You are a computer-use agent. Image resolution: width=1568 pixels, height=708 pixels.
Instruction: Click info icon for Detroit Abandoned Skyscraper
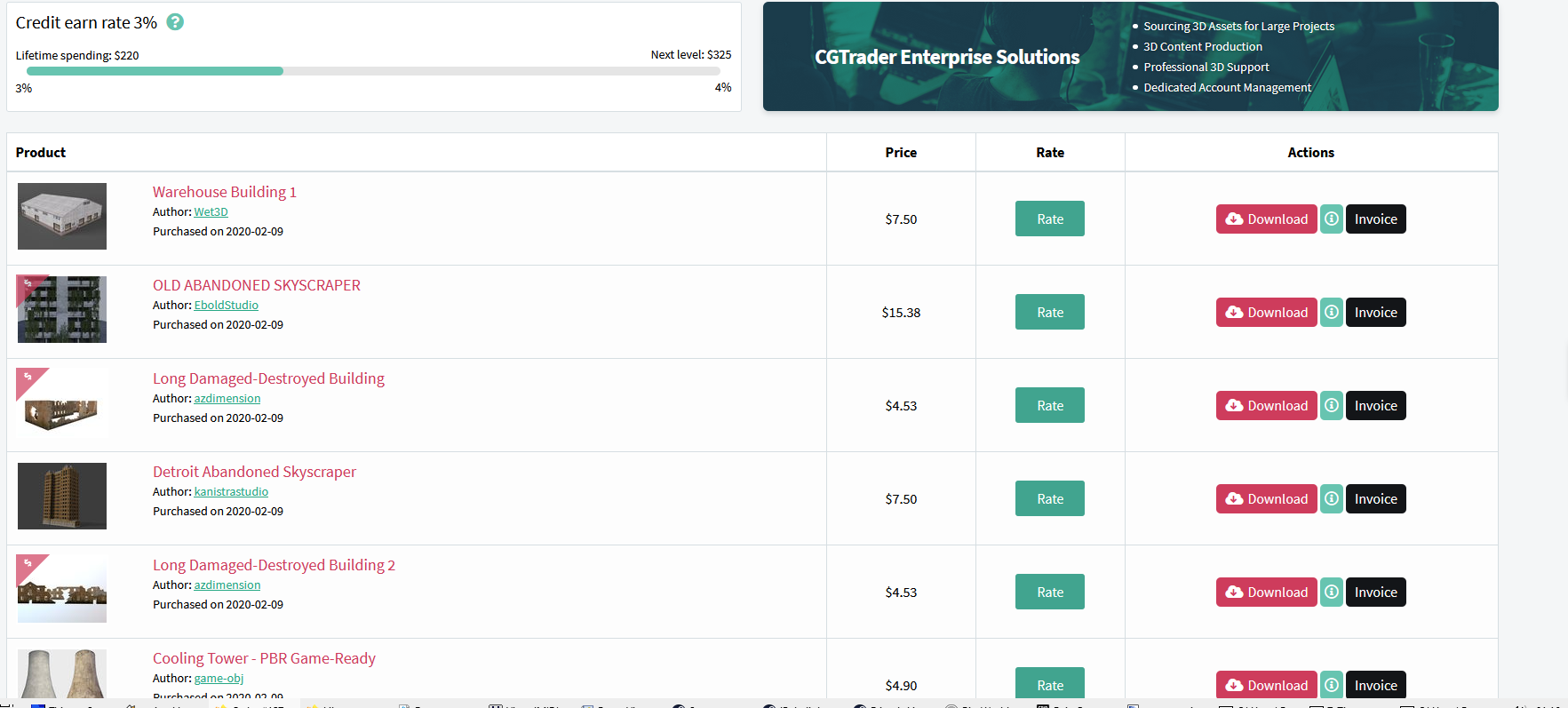click(1331, 498)
